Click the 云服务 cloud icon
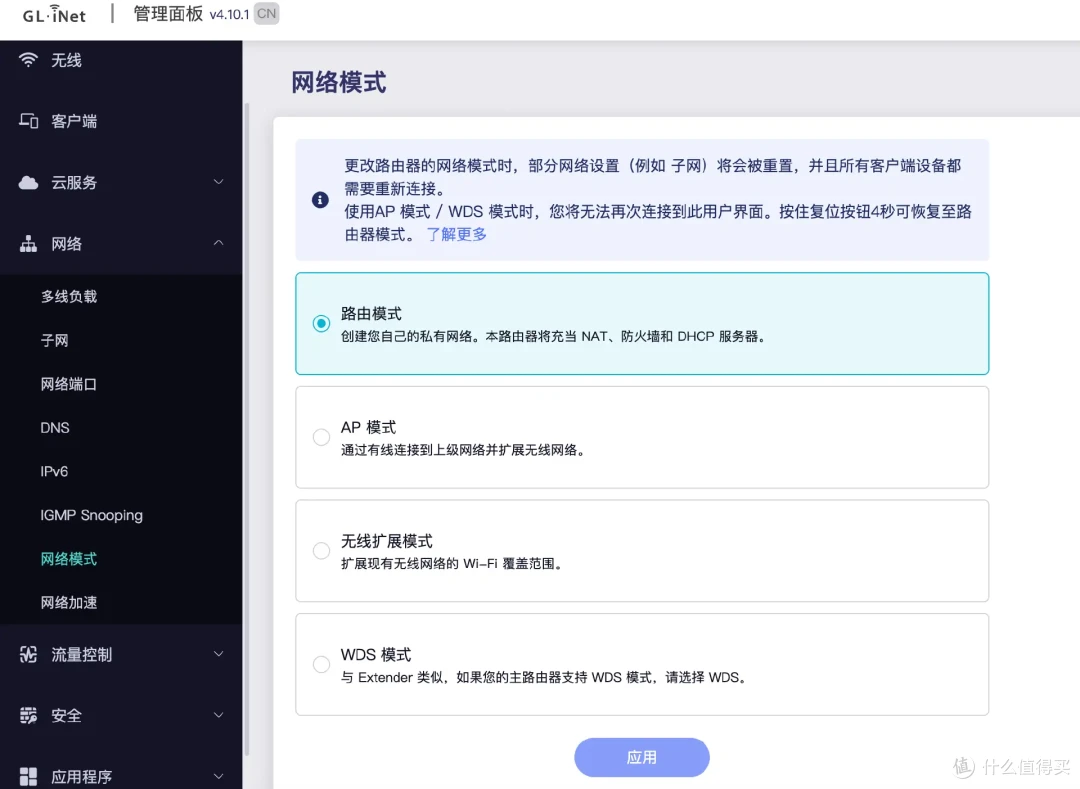Viewport: 1080px width, 789px height. 28,182
